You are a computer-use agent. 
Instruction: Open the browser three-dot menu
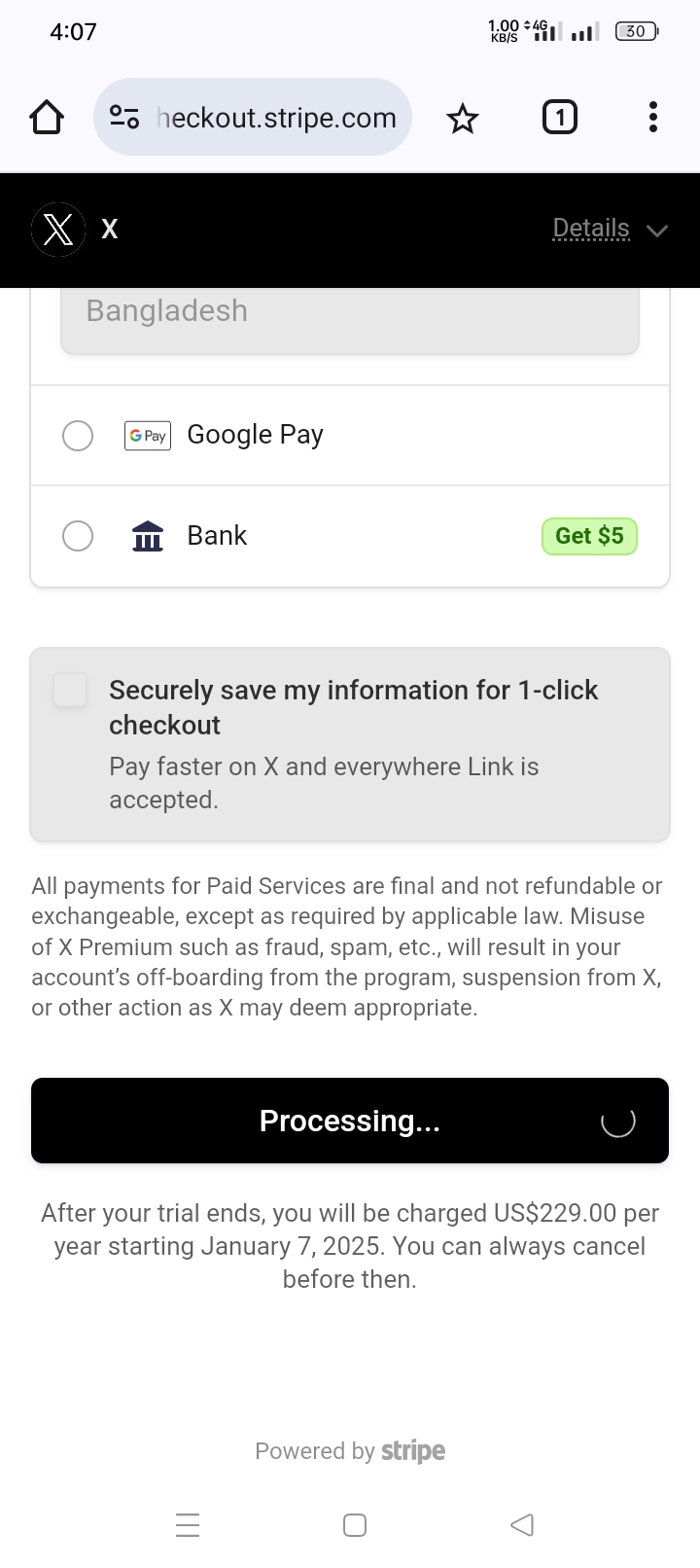(653, 118)
